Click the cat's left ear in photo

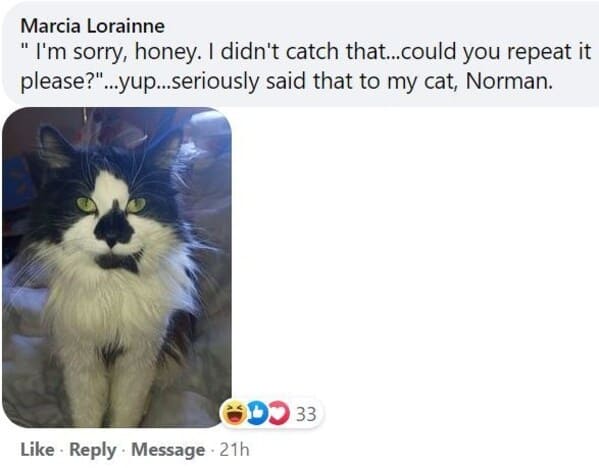tap(57, 147)
